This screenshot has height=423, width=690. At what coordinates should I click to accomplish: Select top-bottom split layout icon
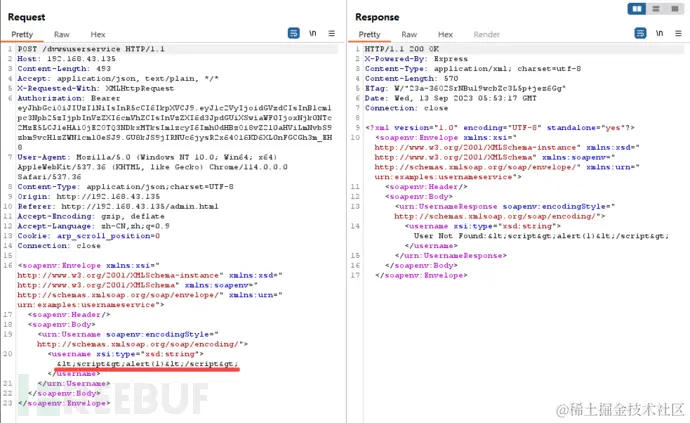tap(656, 9)
